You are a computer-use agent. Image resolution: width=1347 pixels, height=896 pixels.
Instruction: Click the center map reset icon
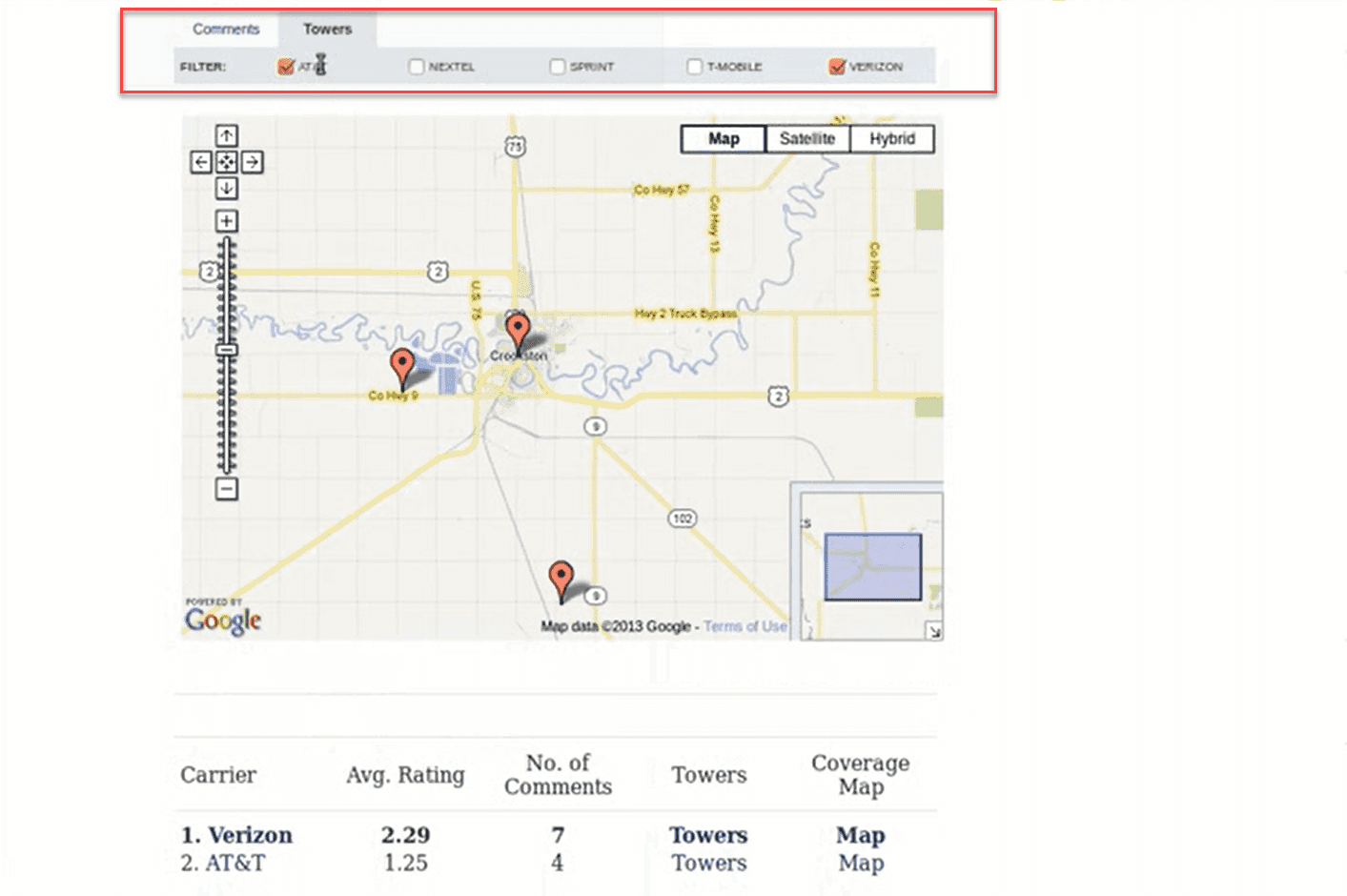click(x=226, y=162)
